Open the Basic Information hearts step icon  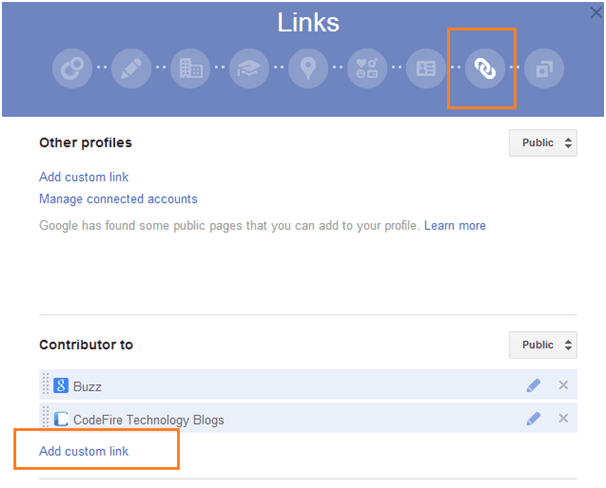click(367, 68)
